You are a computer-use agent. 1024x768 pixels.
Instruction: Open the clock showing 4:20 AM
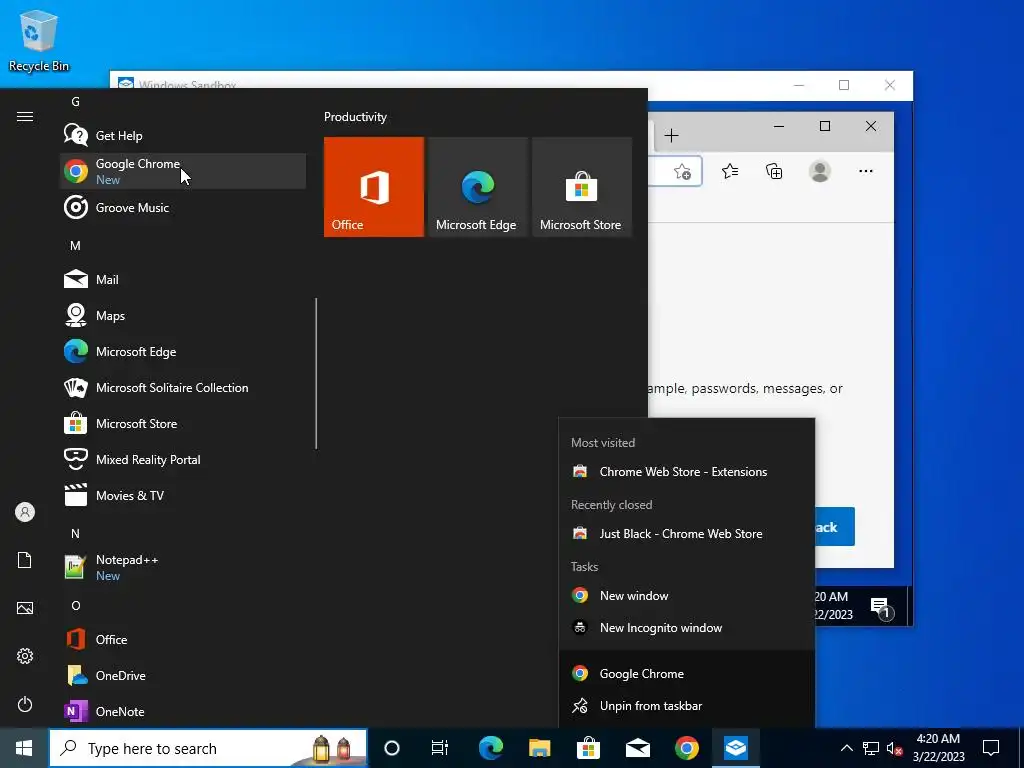[x=938, y=748]
